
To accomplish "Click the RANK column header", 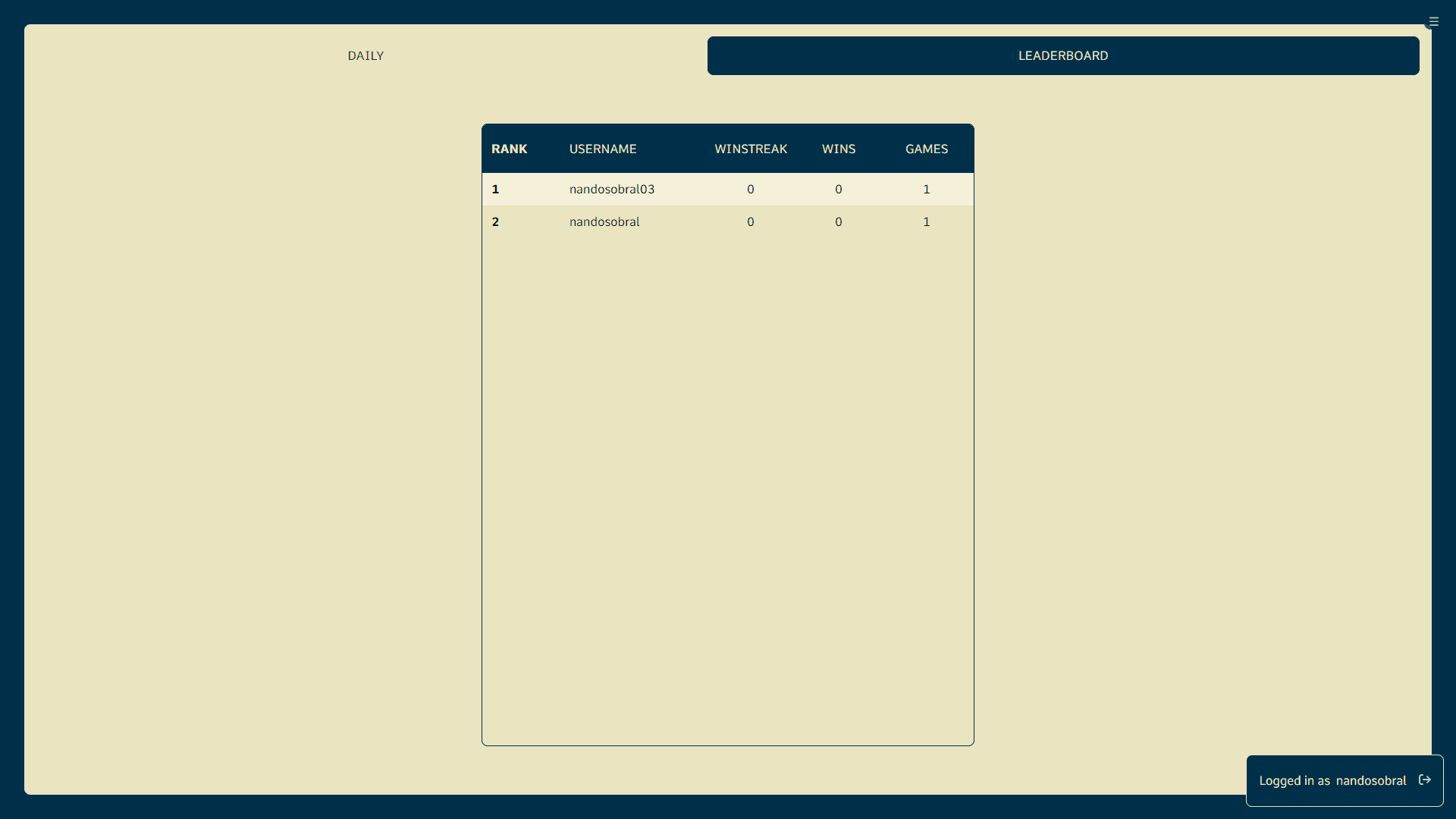I will [x=509, y=149].
